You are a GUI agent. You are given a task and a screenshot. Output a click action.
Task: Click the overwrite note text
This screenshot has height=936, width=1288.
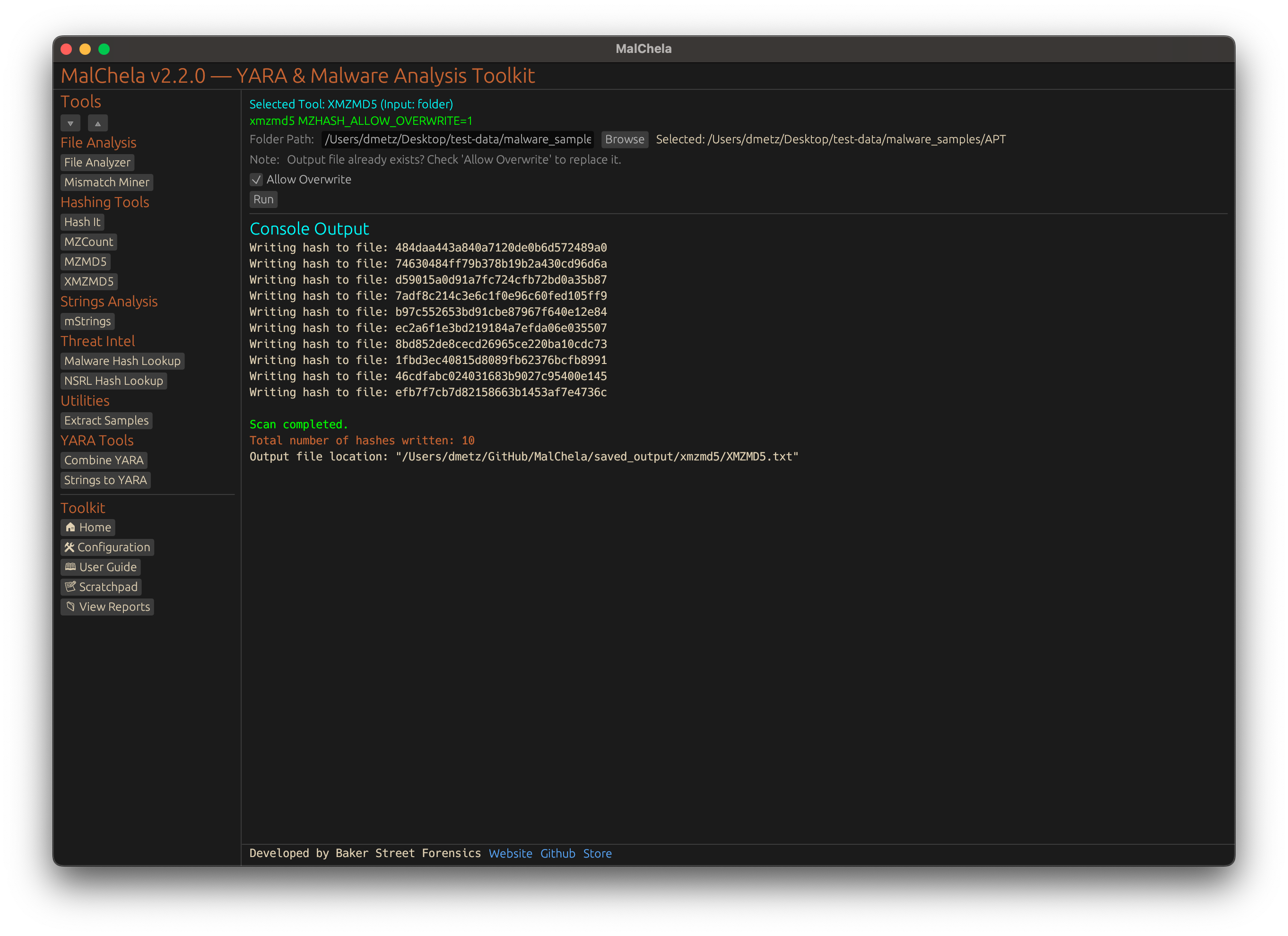[x=454, y=160]
